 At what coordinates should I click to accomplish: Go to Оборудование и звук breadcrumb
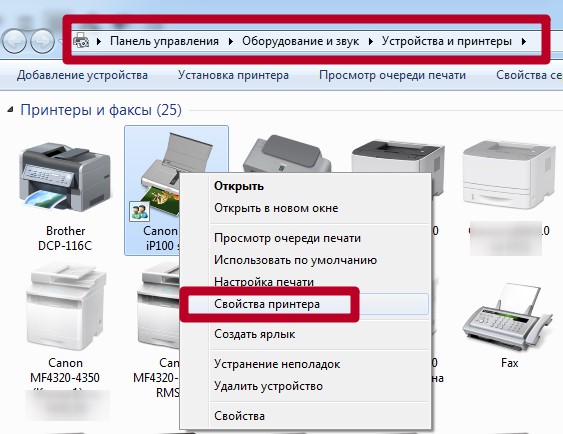301,41
